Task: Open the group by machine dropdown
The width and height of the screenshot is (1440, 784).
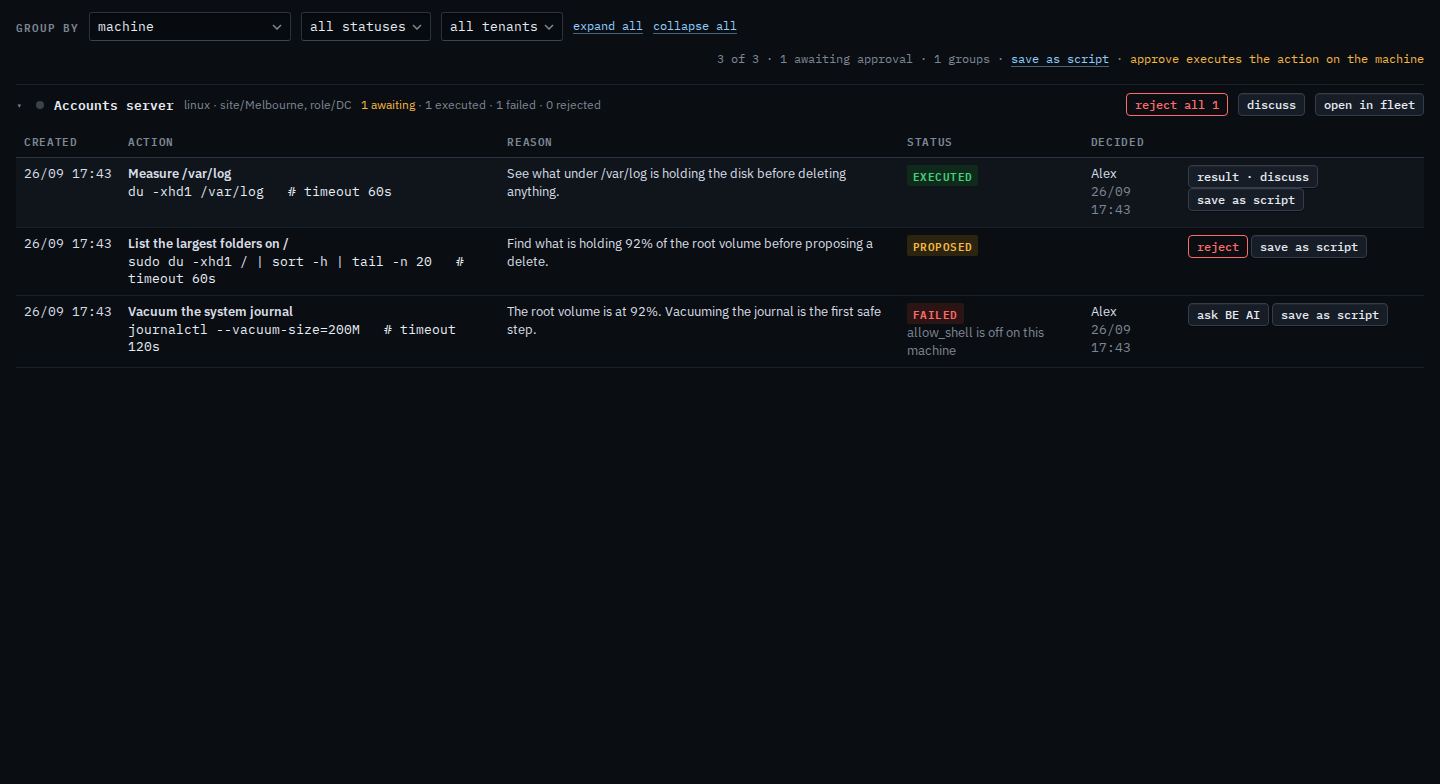Action: tap(190, 27)
